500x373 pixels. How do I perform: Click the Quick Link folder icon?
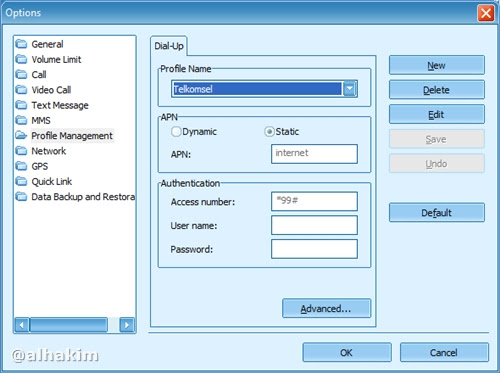[x=21, y=181]
